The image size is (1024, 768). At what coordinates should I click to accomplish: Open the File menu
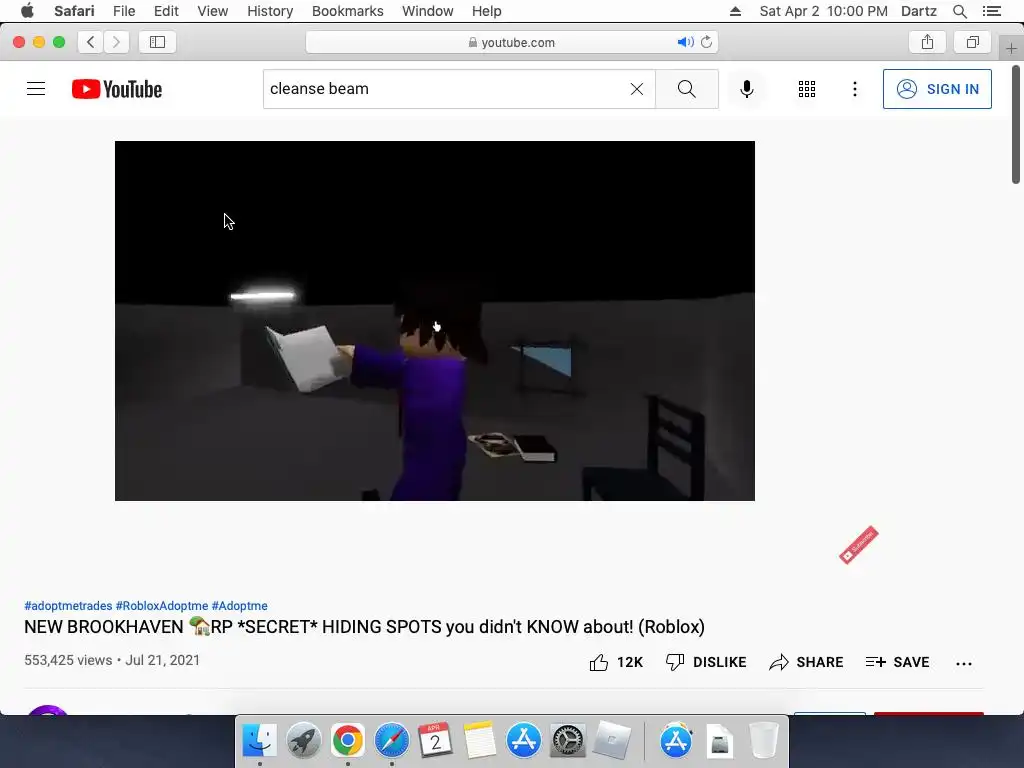pyautogui.click(x=123, y=11)
